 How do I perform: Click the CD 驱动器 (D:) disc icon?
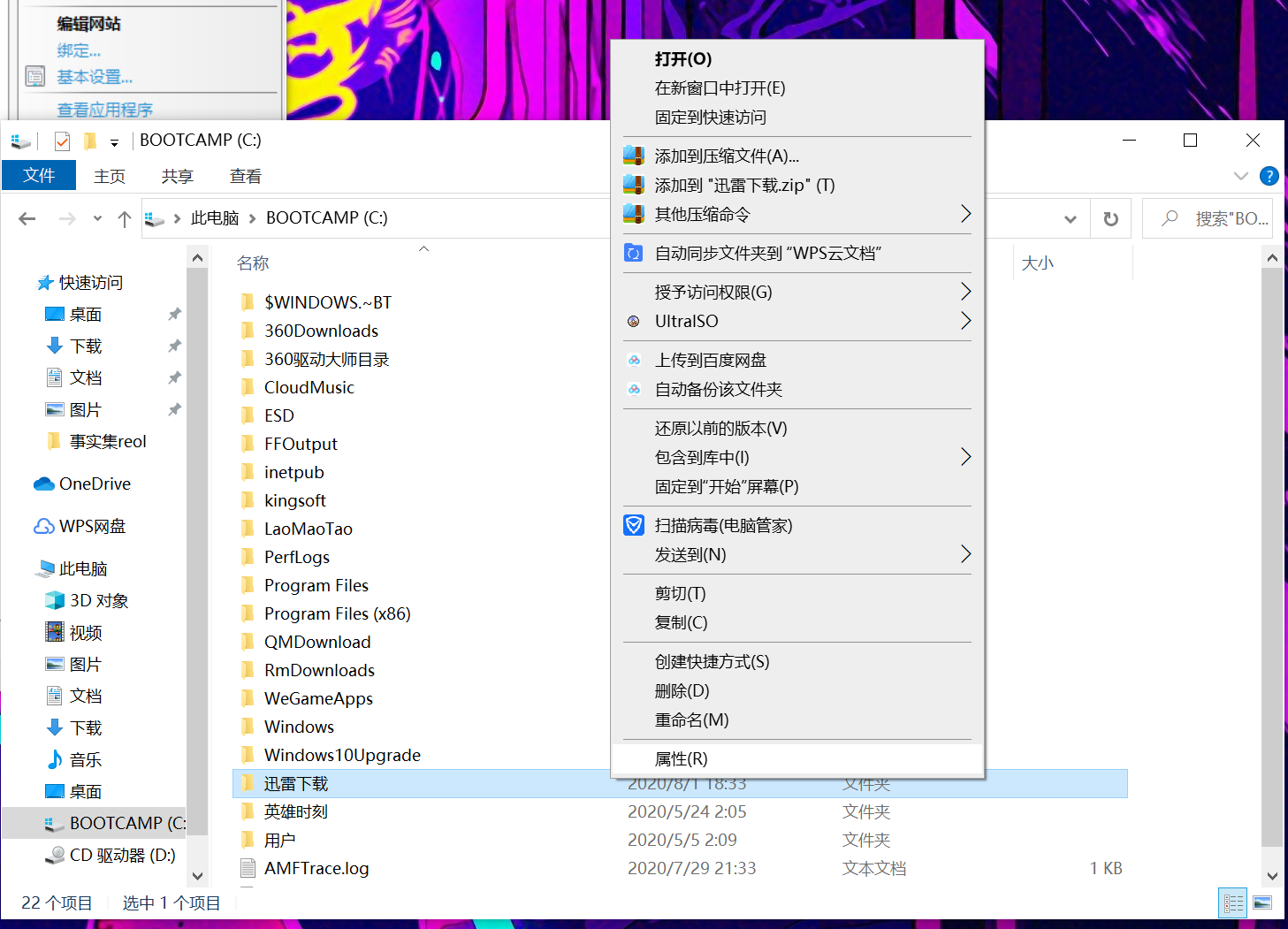pos(55,855)
